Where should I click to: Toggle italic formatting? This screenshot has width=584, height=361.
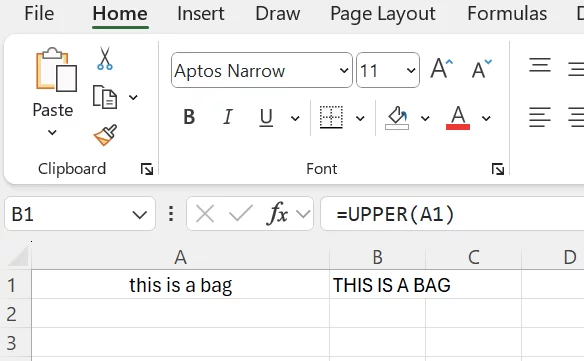pyautogui.click(x=228, y=117)
